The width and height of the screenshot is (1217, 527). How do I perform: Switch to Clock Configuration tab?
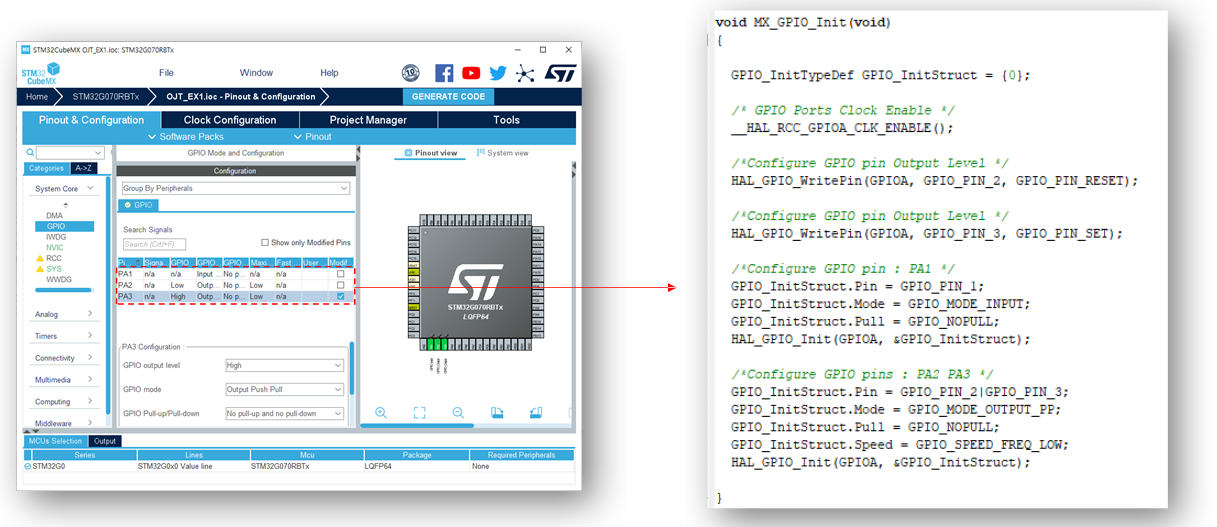click(x=230, y=120)
